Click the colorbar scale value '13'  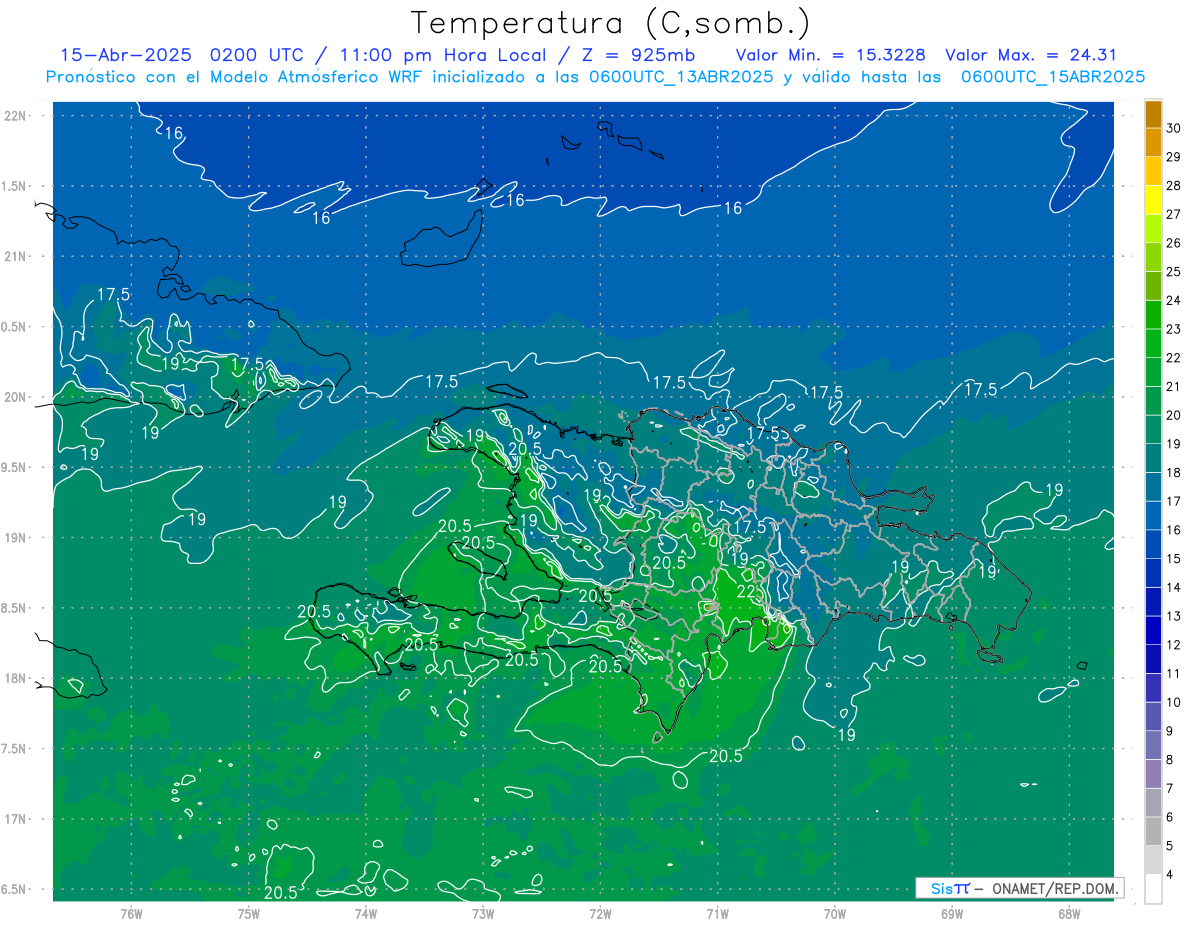pyautogui.click(x=1174, y=616)
